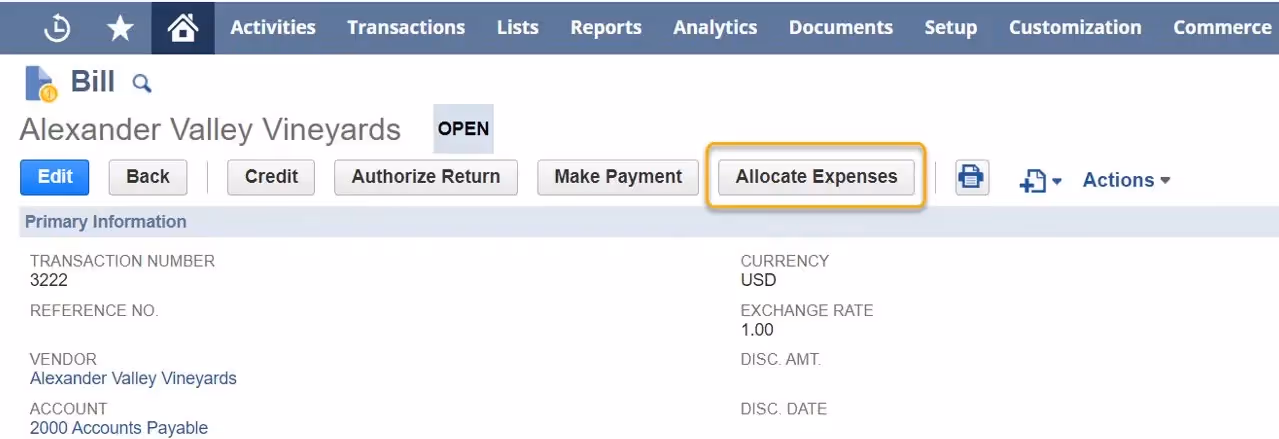This screenshot has width=1279, height=439.
Task: Click the DISC. AMT. field label
Action: pyautogui.click(x=780, y=360)
